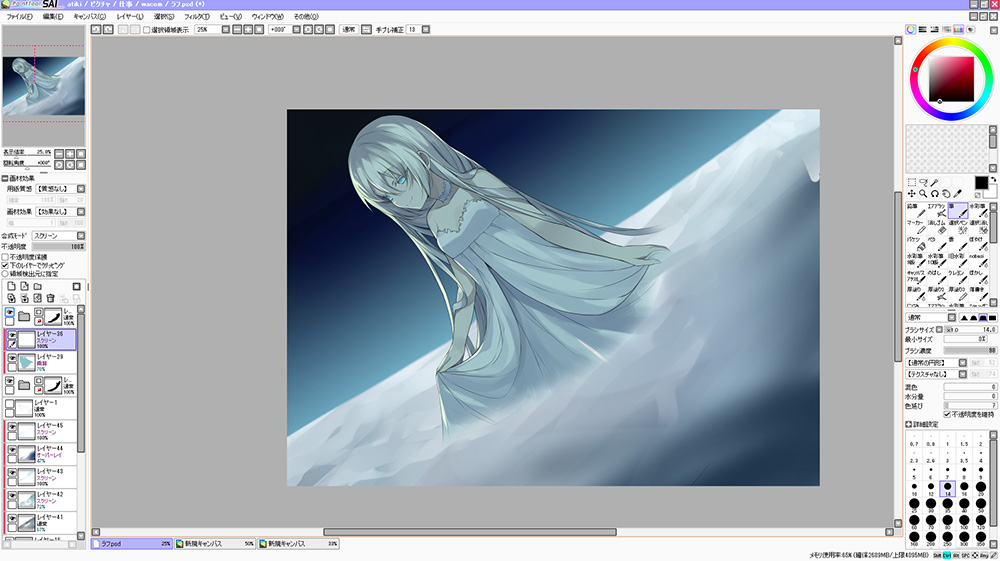Select the lasso selection tool
The image size is (1000, 561).
pos(923,183)
